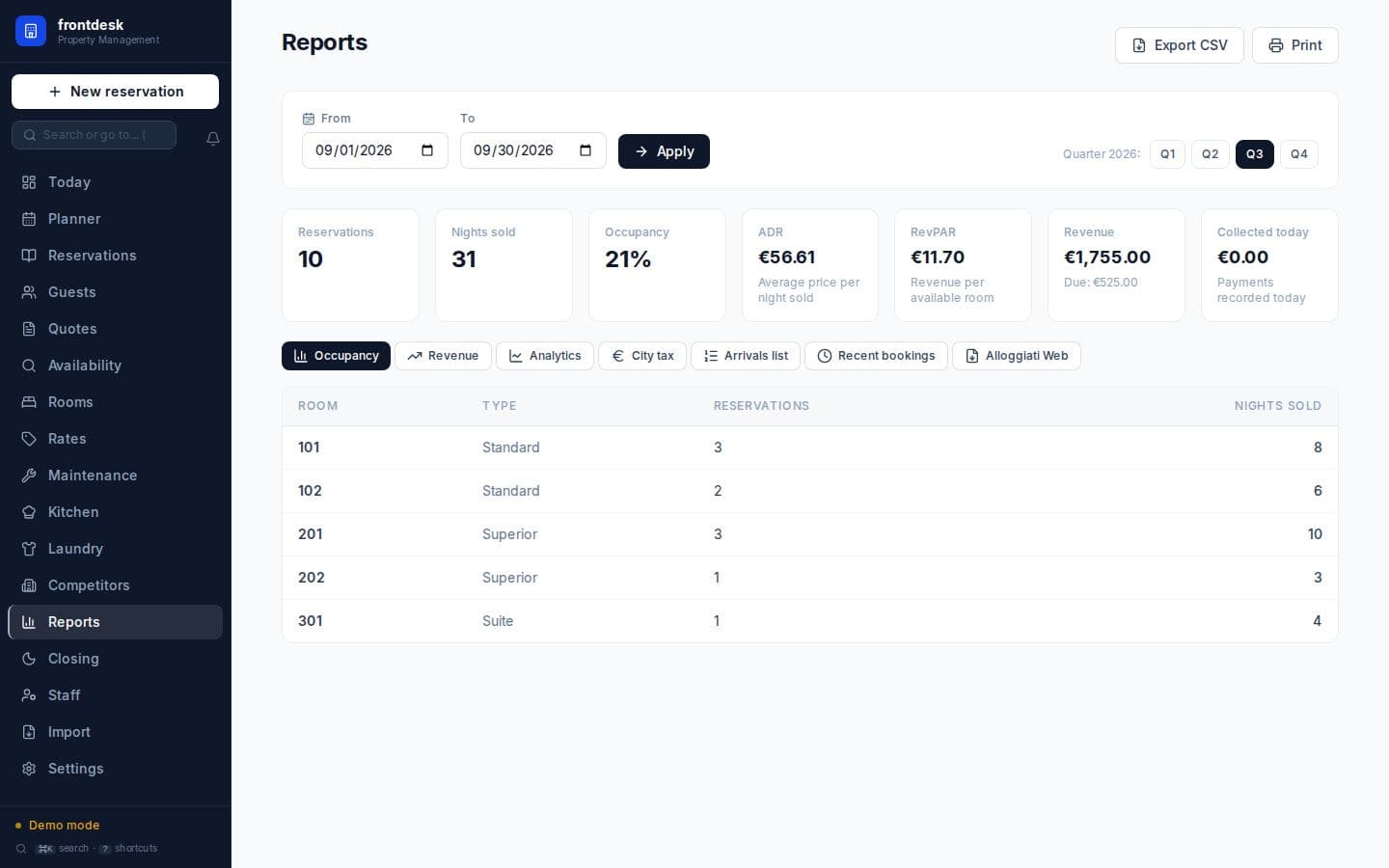Switch to the Analytics tab
Viewport: 1389px width, 868px height.
(545, 356)
